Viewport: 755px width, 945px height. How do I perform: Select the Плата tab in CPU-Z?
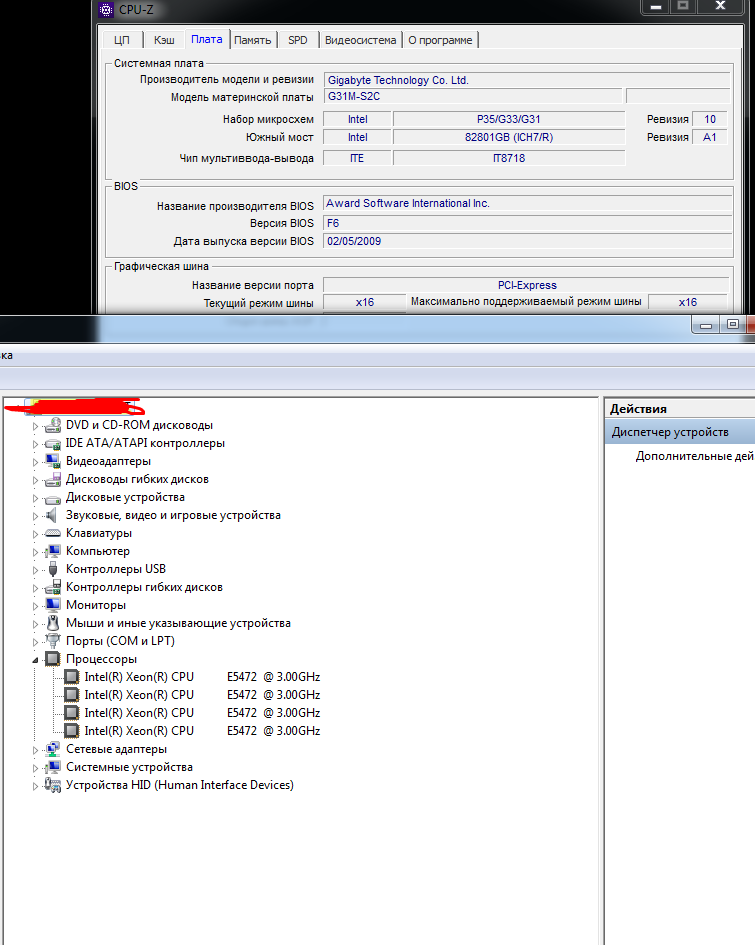[207, 39]
